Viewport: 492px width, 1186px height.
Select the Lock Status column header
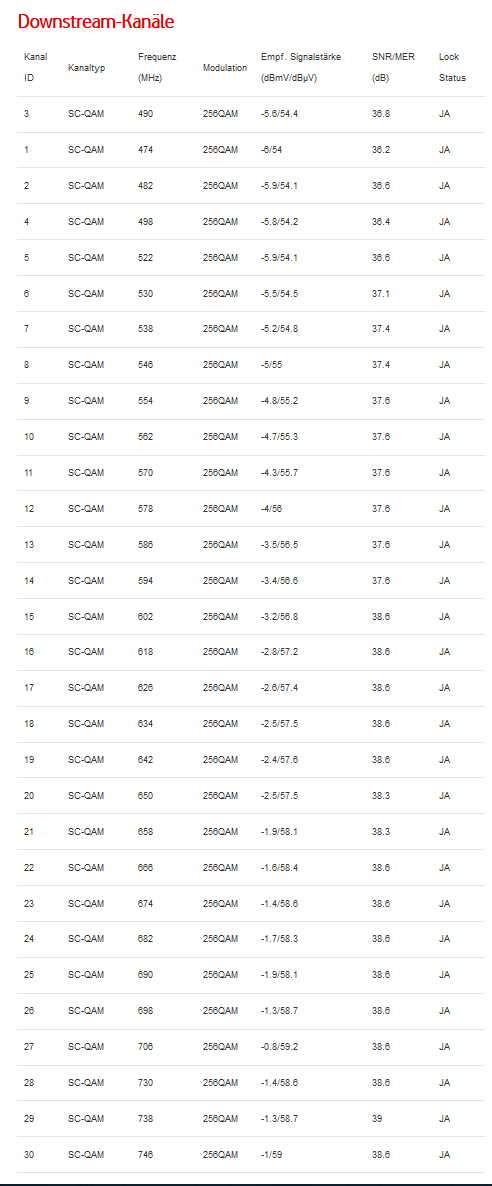[x=452, y=67]
